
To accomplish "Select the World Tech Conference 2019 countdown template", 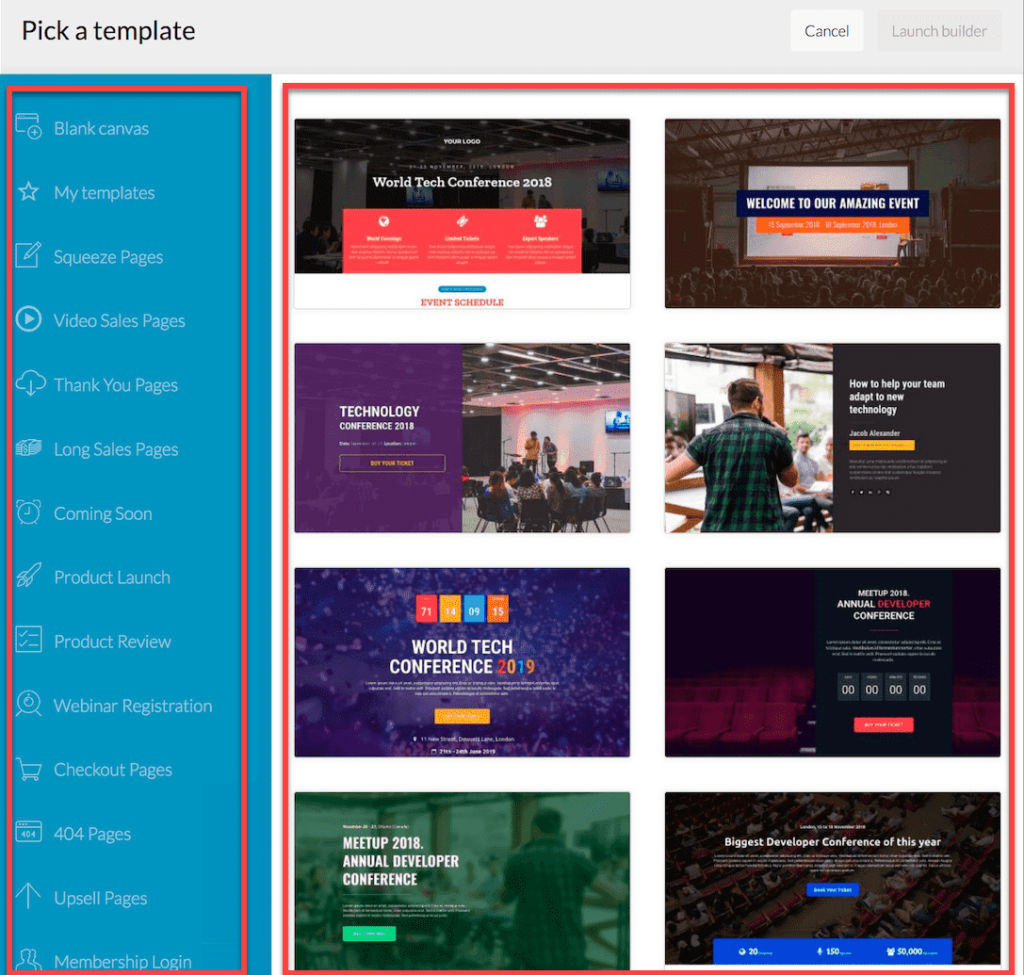I will tap(462, 662).
